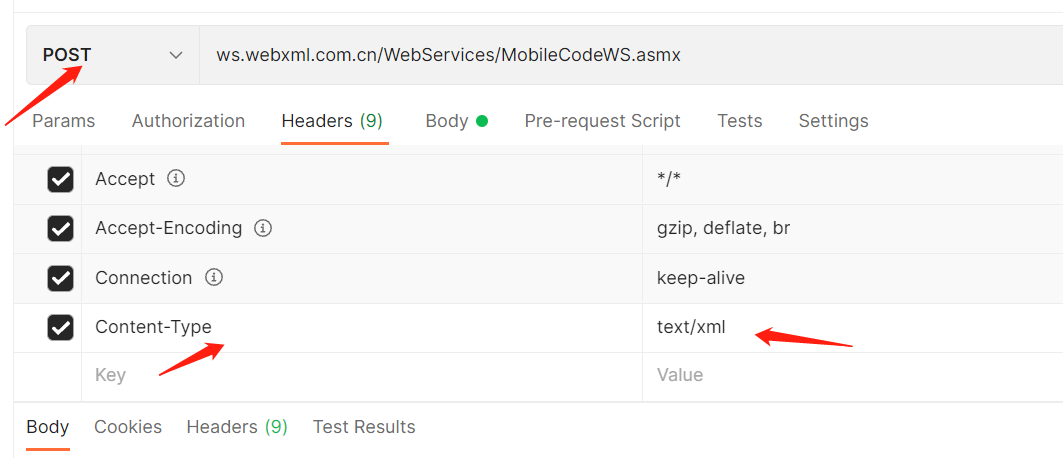This screenshot has width=1063, height=458.
Task: Open the Authorization tab
Action: 188,121
